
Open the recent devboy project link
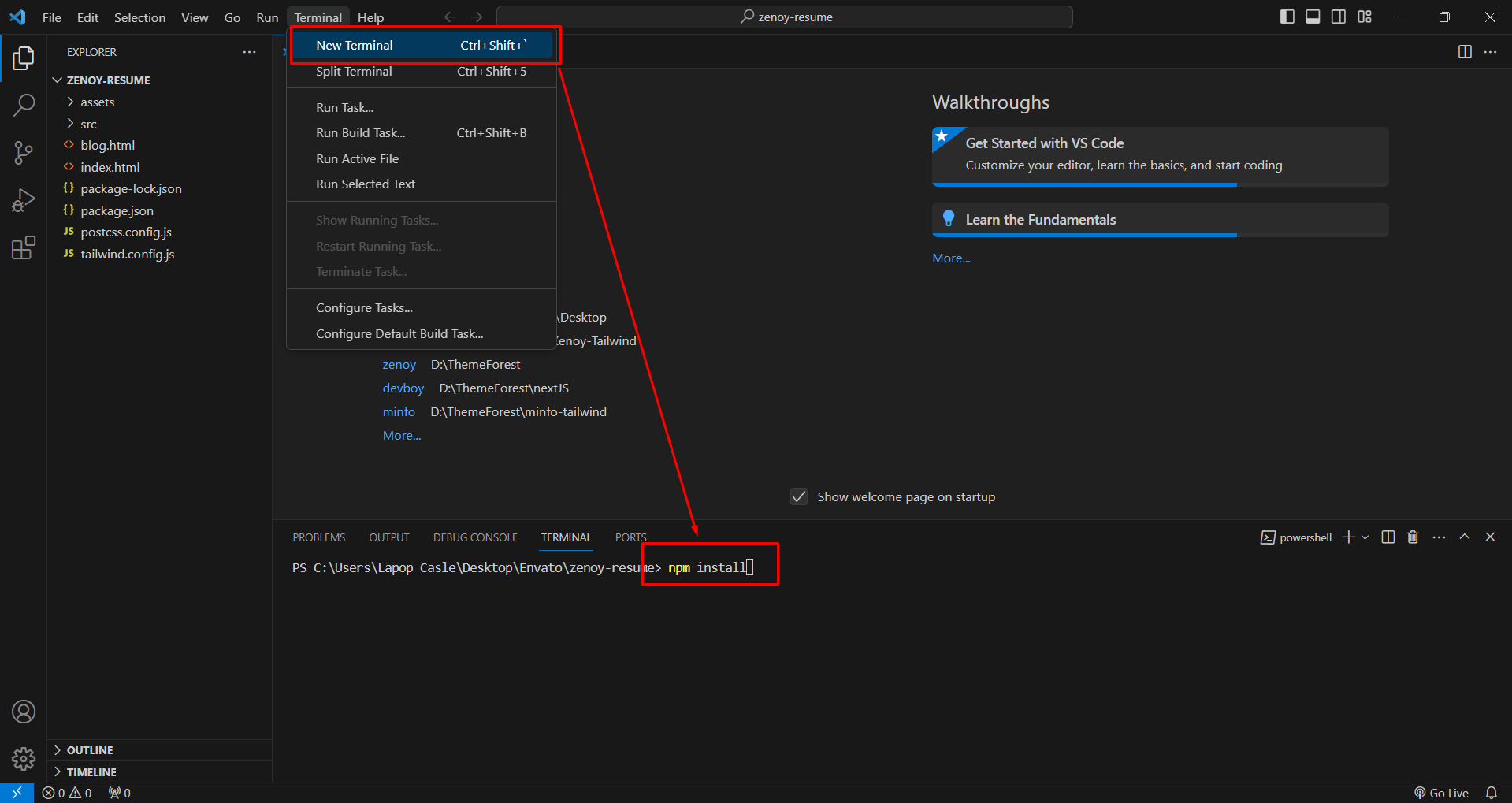[403, 388]
